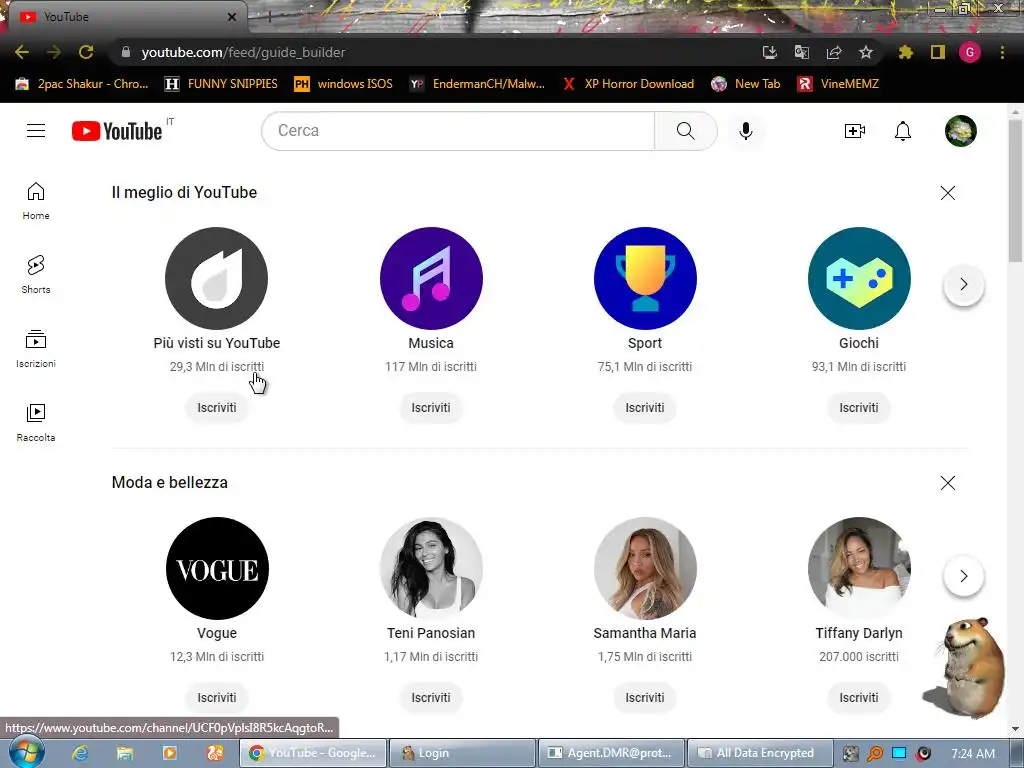Open the 2pac Shakur bookmark

[82, 84]
